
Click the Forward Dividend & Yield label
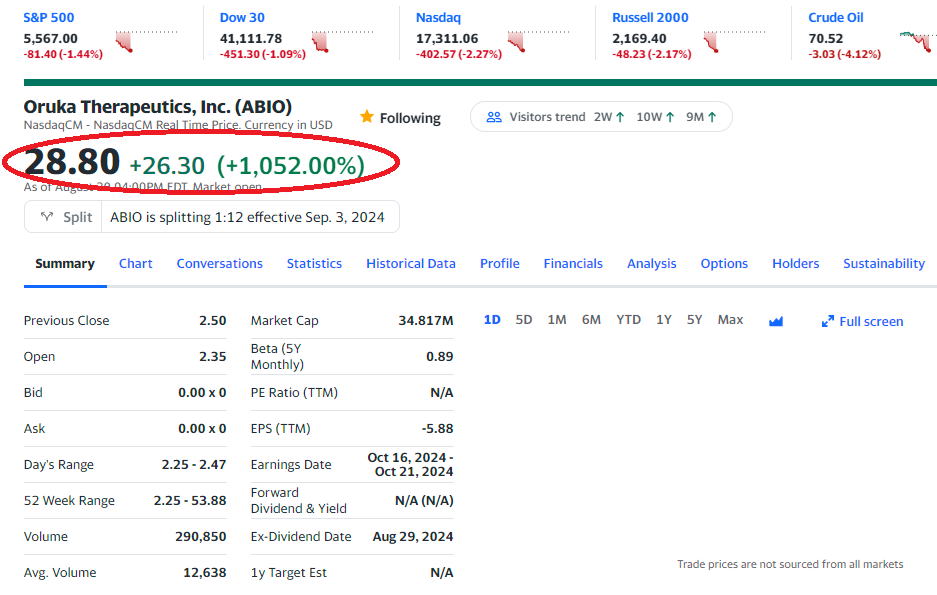coord(299,500)
